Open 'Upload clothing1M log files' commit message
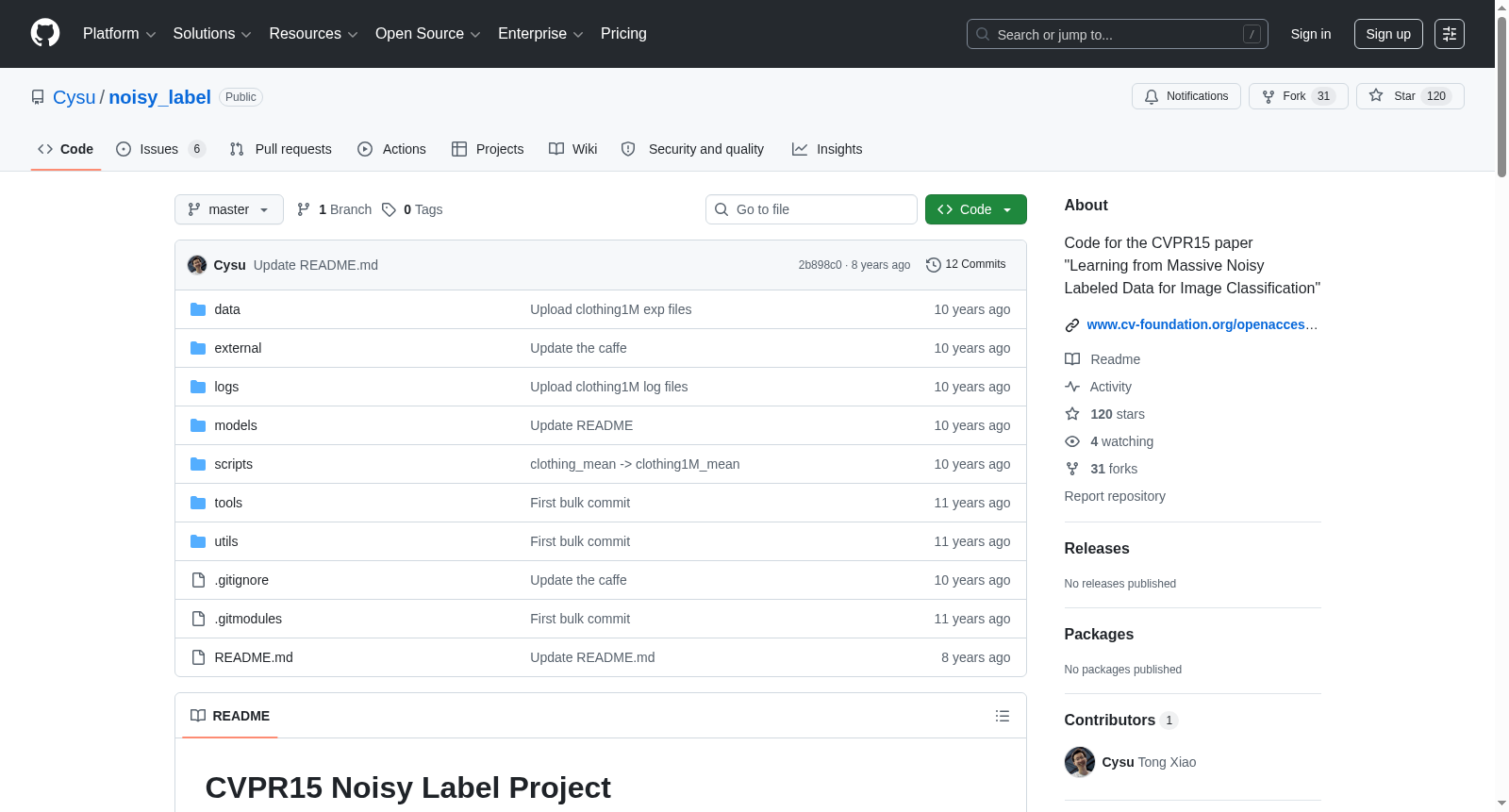The height and width of the screenshot is (812, 1509). point(609,387)
